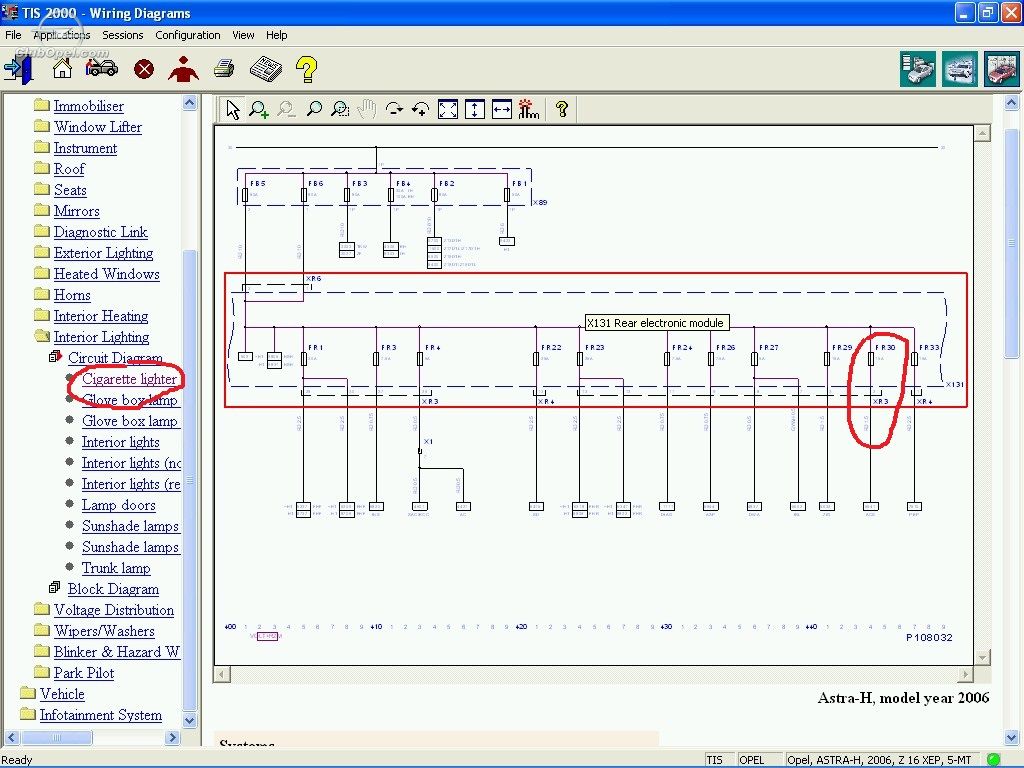This screenshot has height=768, width=1024.
Task: Click the FR1 fuse label in diagram
Action: tap(315, 347)
